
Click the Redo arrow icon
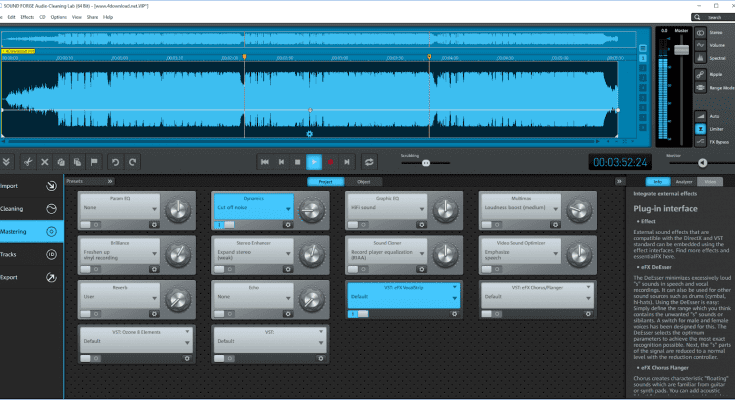(x=132, y=161)
